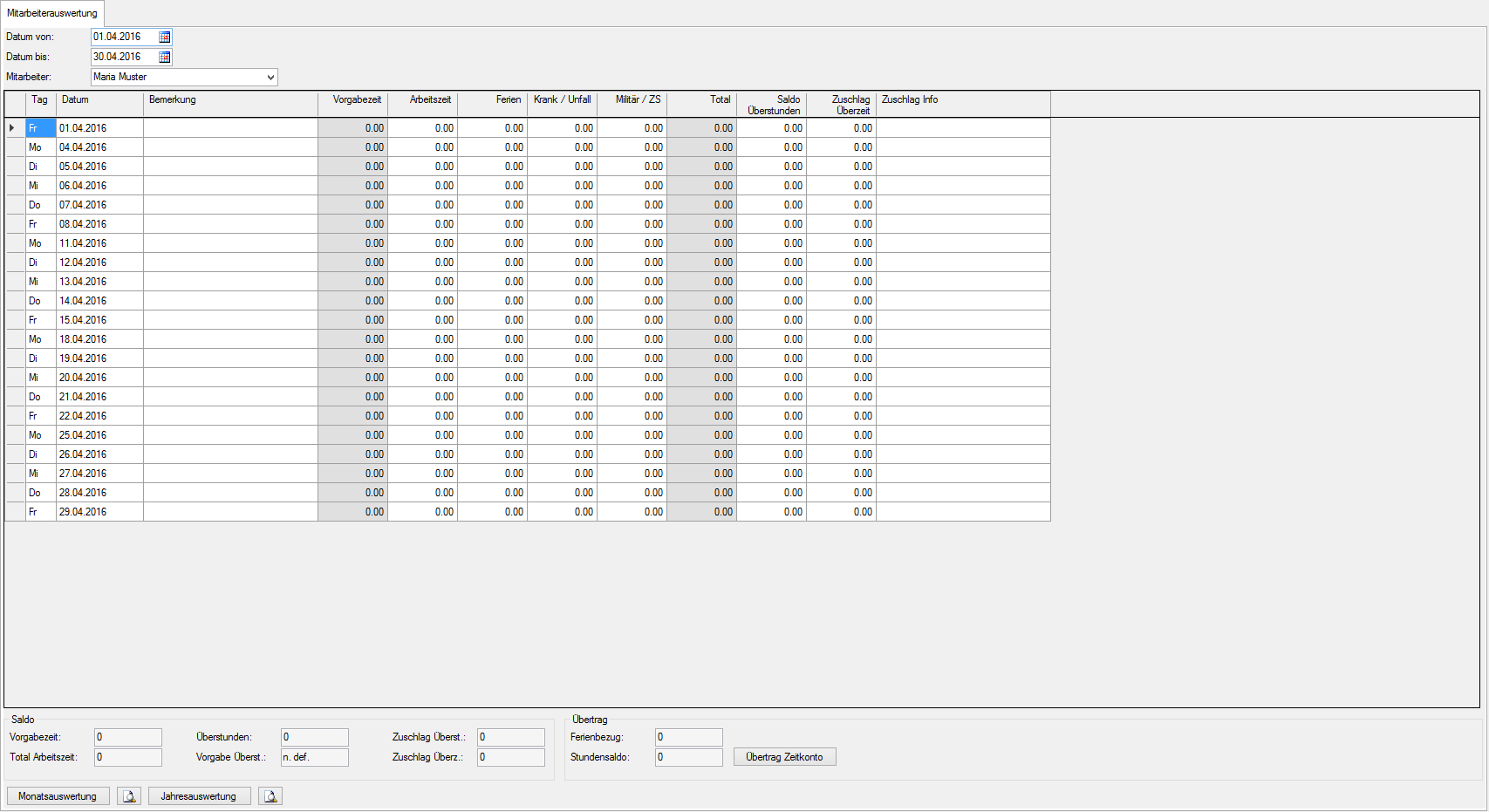Select the Bemerkung cell for 04.04.2016
Viewport: 1489px width, 812px height.
230,147
